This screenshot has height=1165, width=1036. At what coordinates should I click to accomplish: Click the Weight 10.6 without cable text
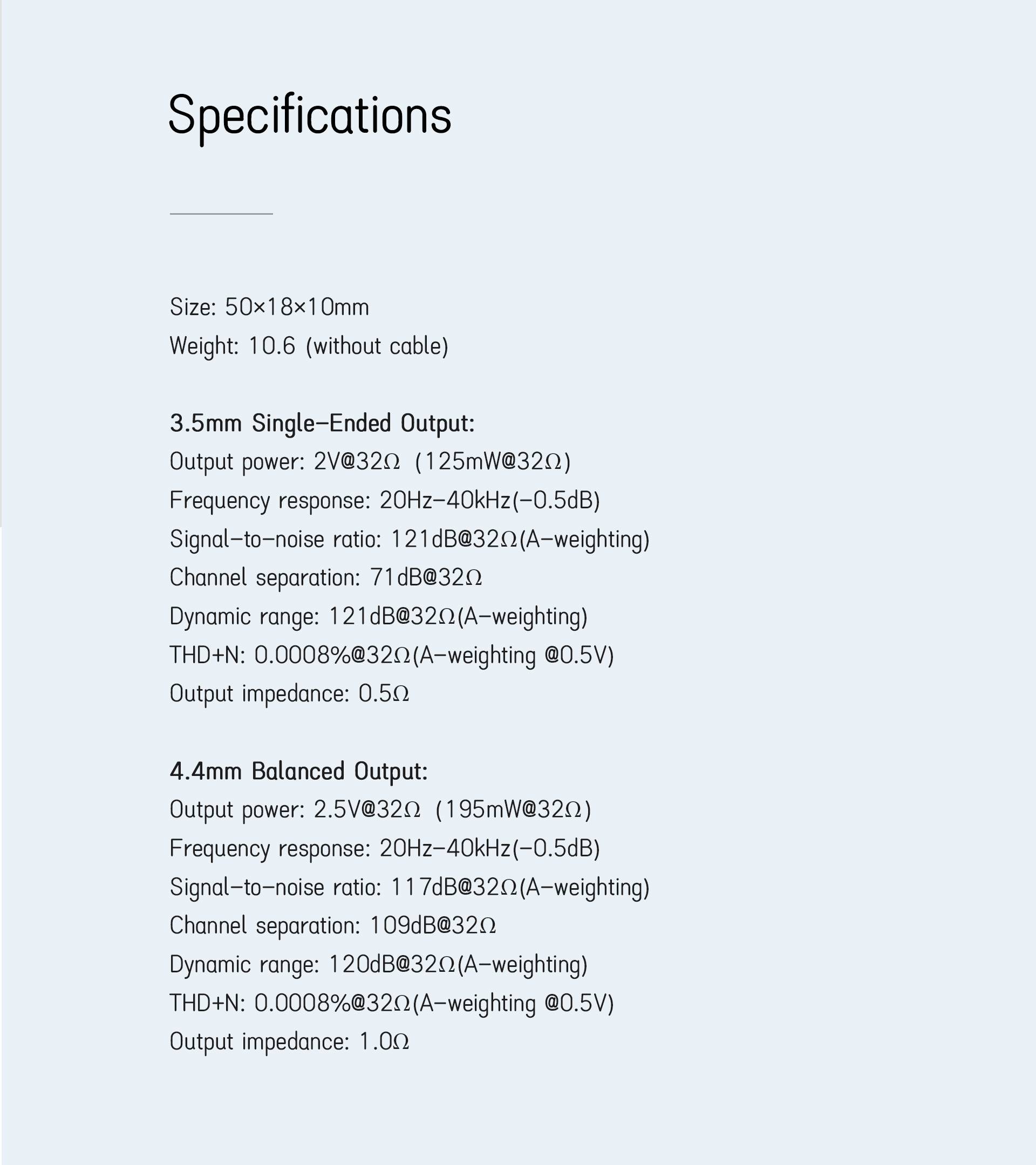pyautogui.click(x=309, y=346)
